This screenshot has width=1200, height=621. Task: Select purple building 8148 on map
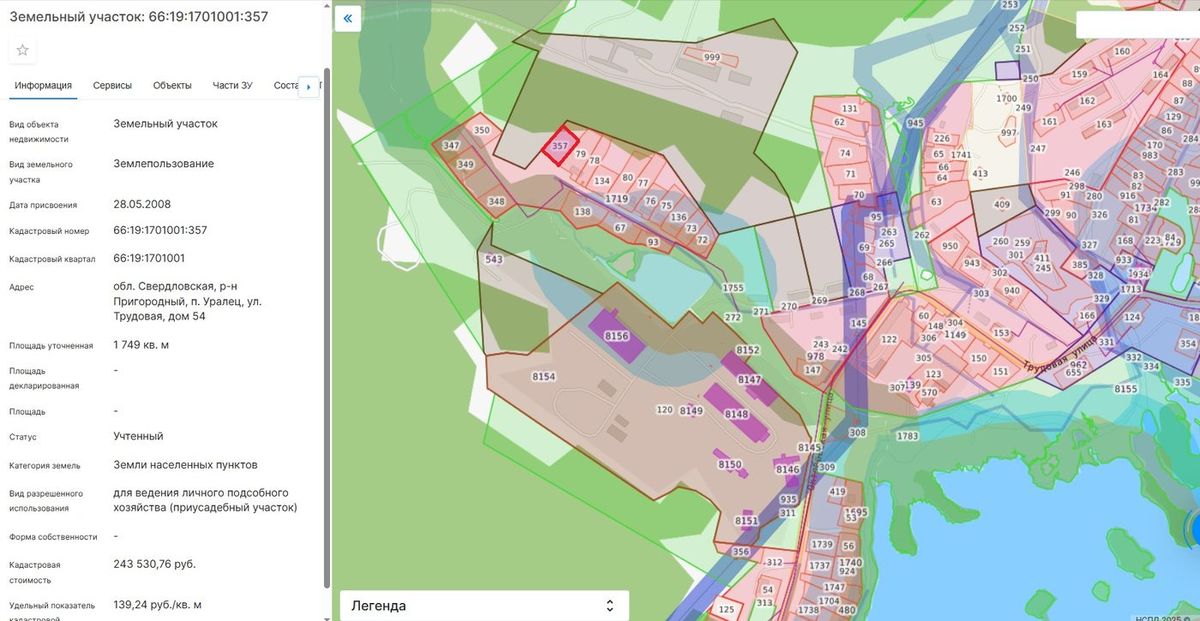[x=736, y=414]
